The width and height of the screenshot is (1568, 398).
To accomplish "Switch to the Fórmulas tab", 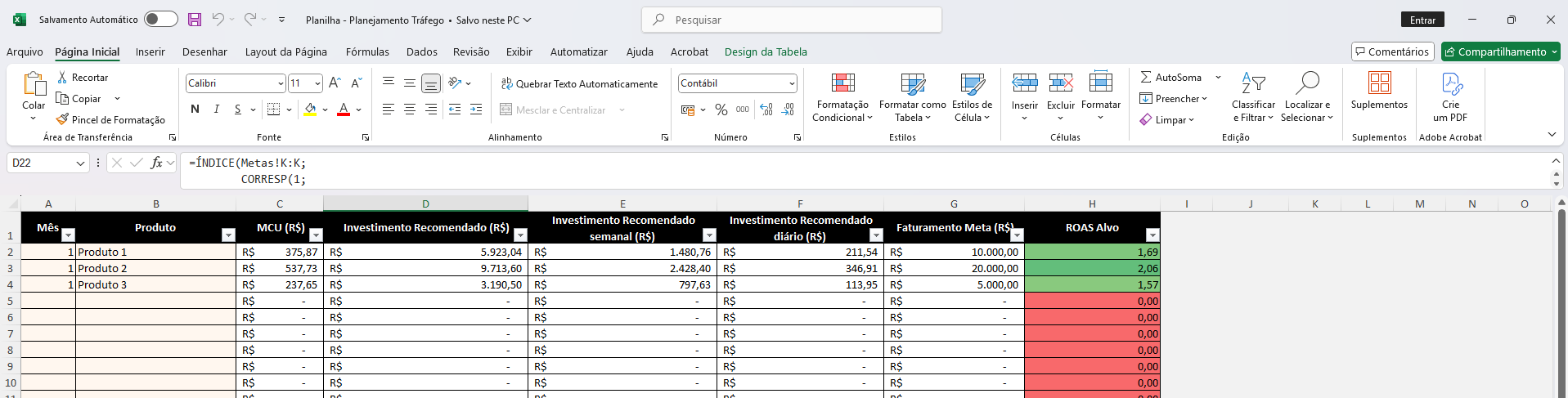I will click(x=367, y=51).
